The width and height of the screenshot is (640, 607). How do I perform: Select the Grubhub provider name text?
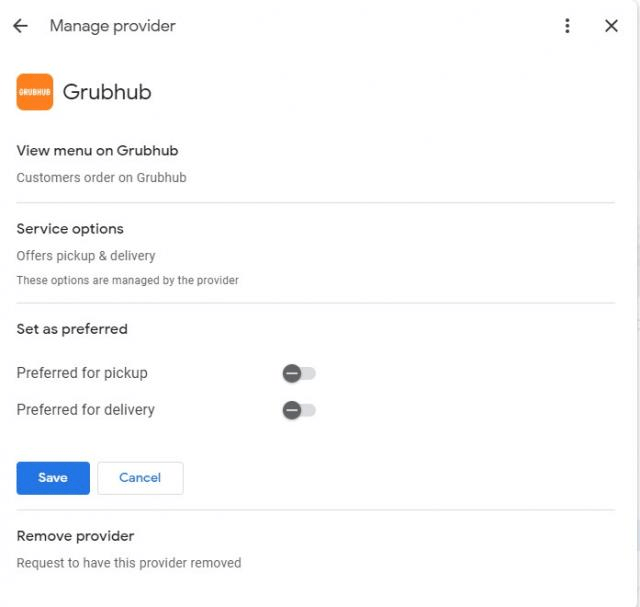click(107, 92)
